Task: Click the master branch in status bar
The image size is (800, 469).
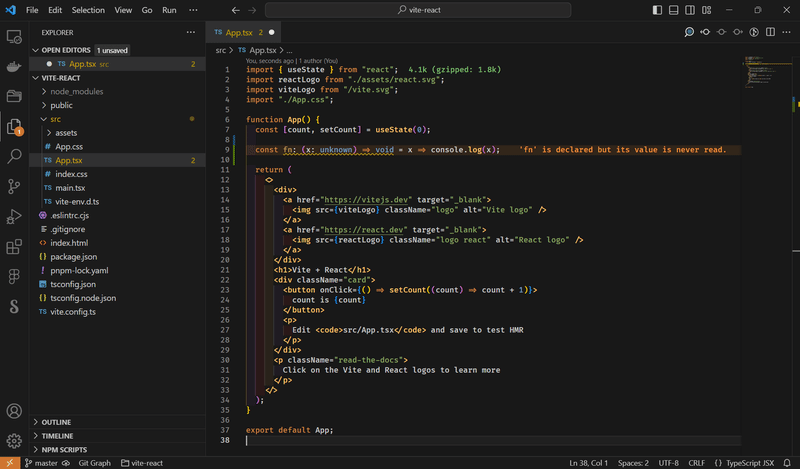Action: (x=41, y=463)
